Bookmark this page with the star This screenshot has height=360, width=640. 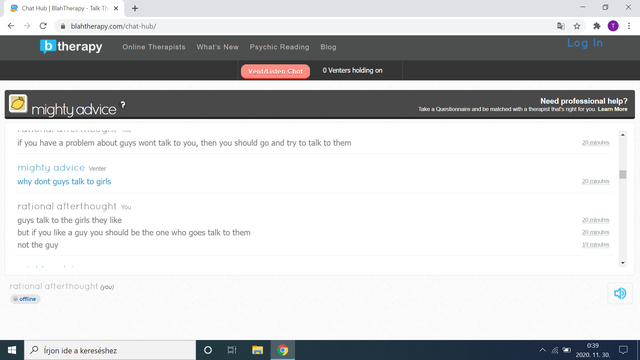577,26
